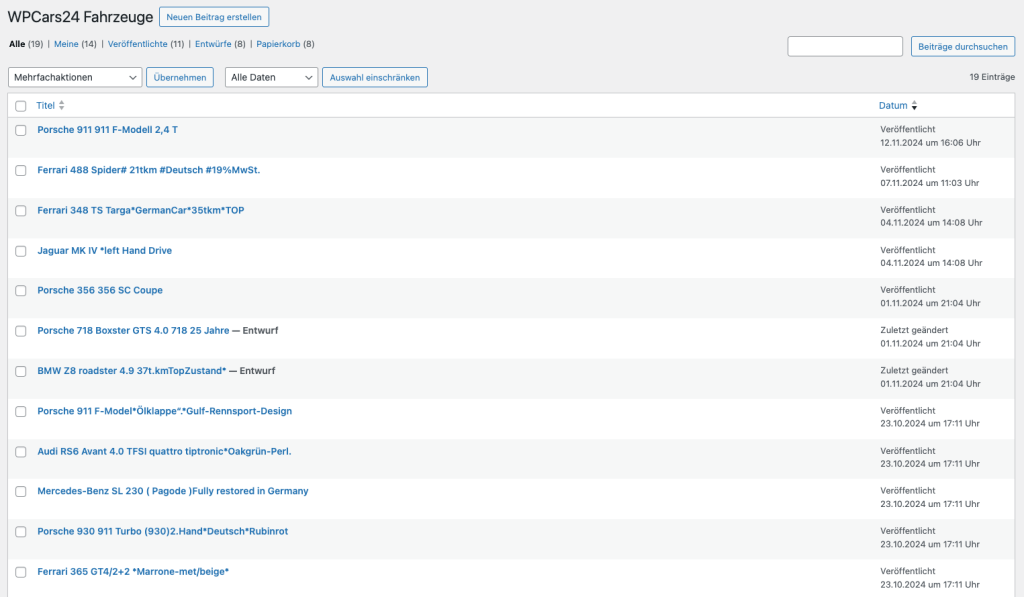Sort posts by the Titel column arrows
The height and width of the screenshot is (597, 1024).
pos(62,105)
